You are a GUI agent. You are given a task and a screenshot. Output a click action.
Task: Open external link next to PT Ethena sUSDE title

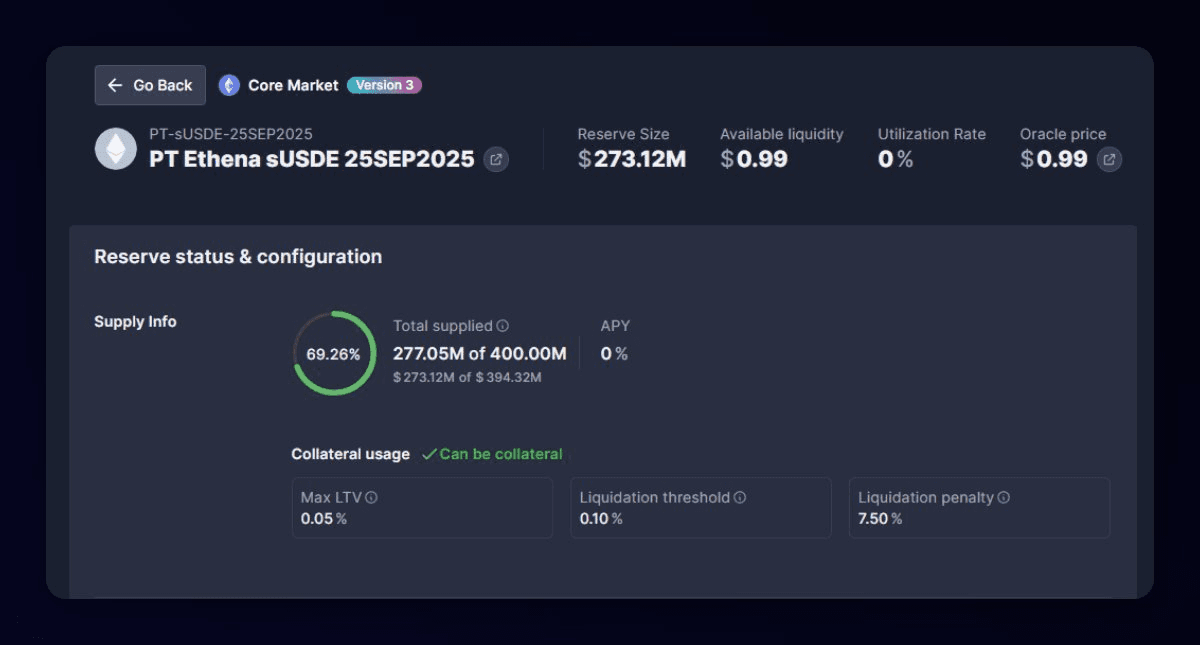[496, 159]
